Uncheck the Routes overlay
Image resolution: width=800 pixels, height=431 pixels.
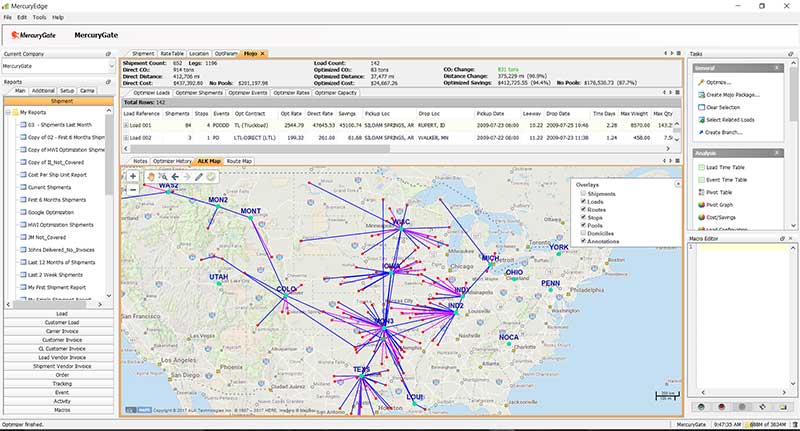(x=583, y=209)
